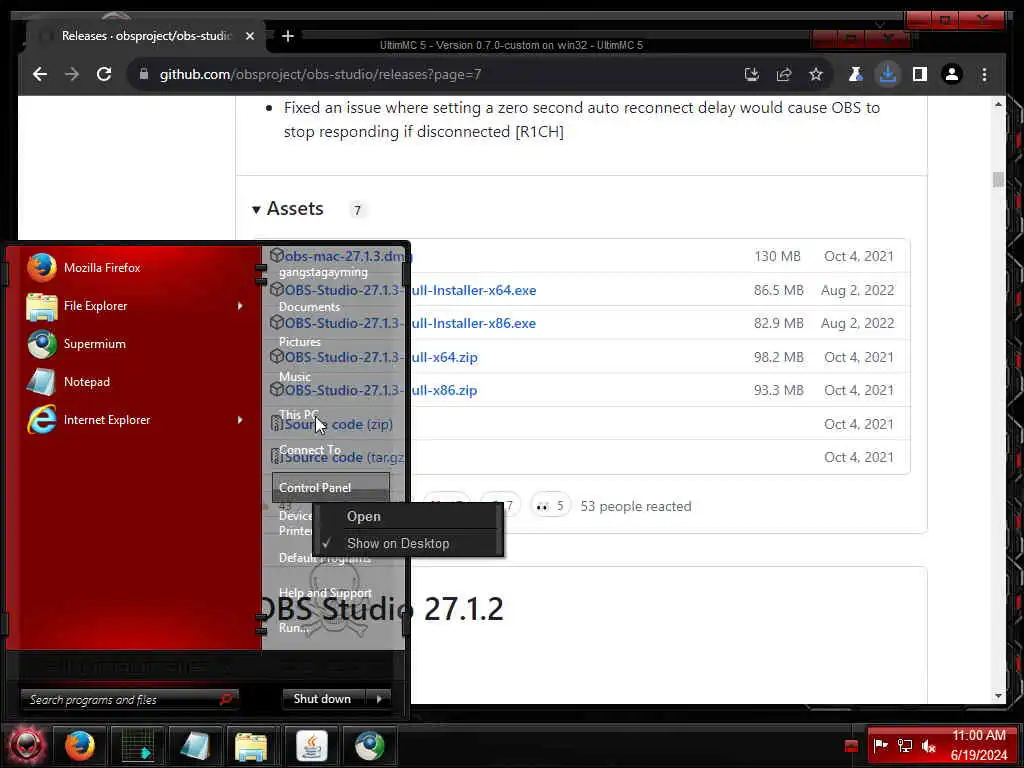Open the share page icon
Viewport: 1024px width, 768px height.
pos(784,74)
